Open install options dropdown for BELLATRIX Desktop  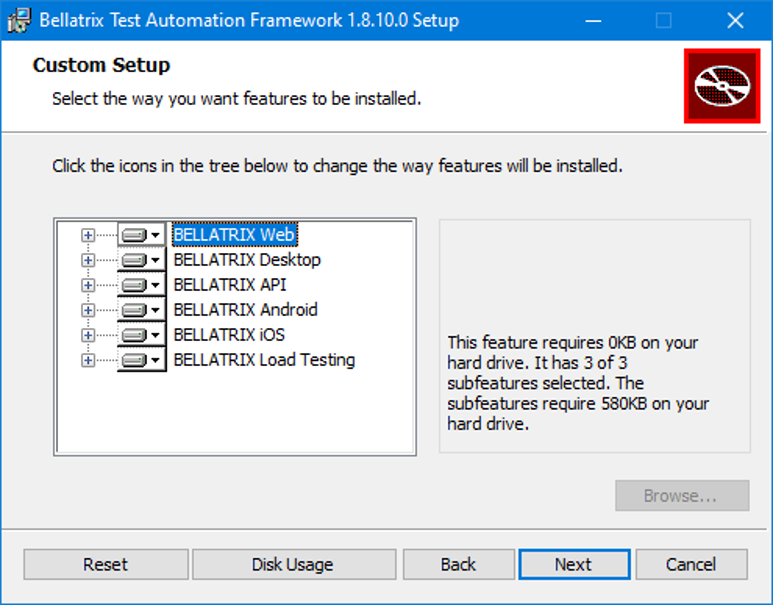pyautogui.click(x=141, y=260)
